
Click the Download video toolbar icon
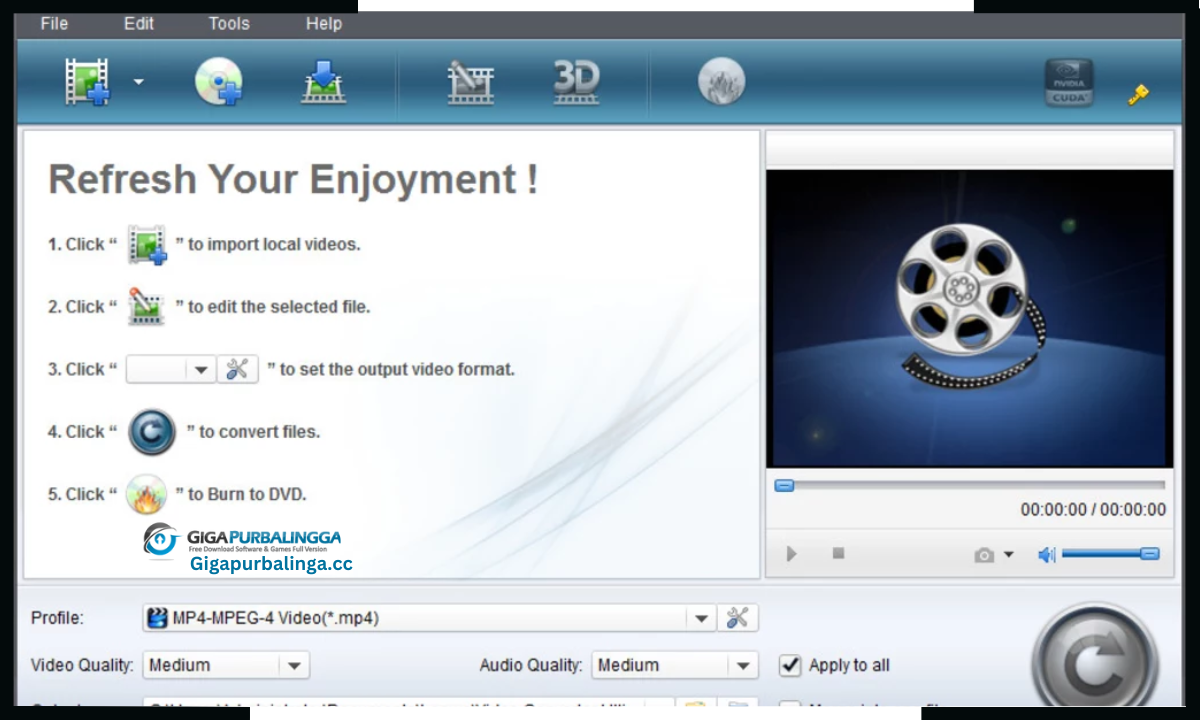pyautogui.click(x=324, y=82)
